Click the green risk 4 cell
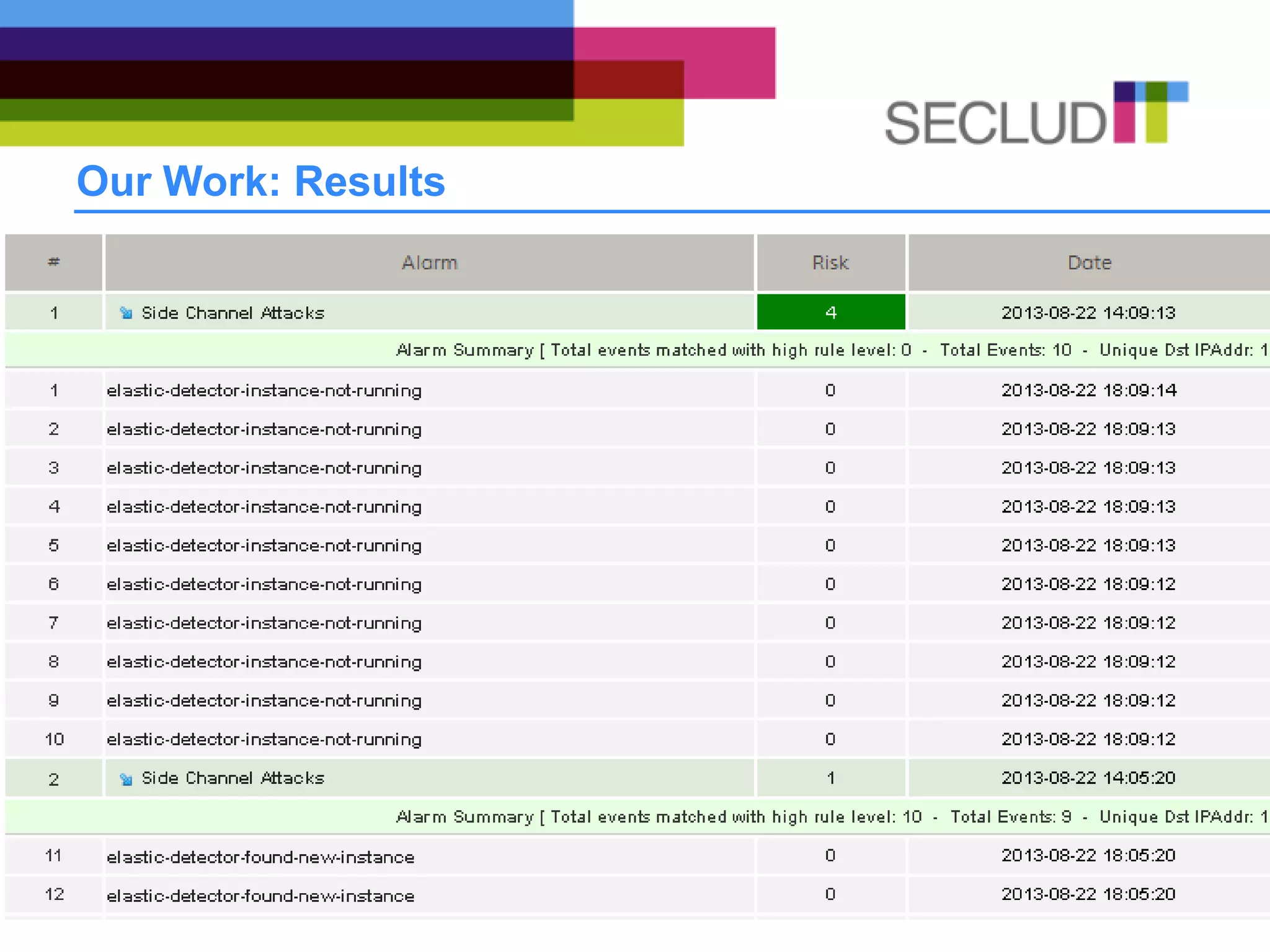1270x952 pixels. (831, 312)
